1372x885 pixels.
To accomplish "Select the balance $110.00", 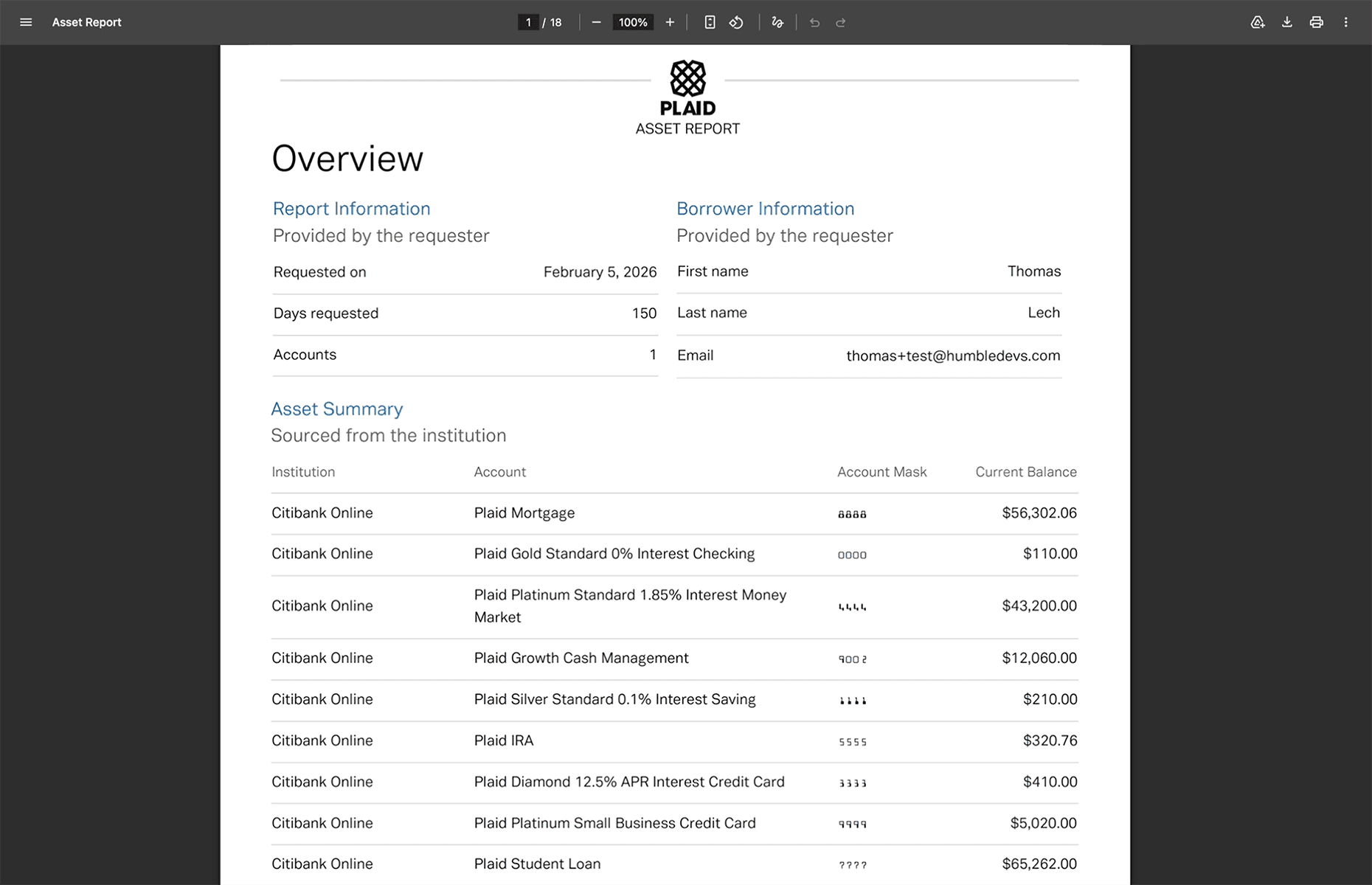I will click(1050, 554).
